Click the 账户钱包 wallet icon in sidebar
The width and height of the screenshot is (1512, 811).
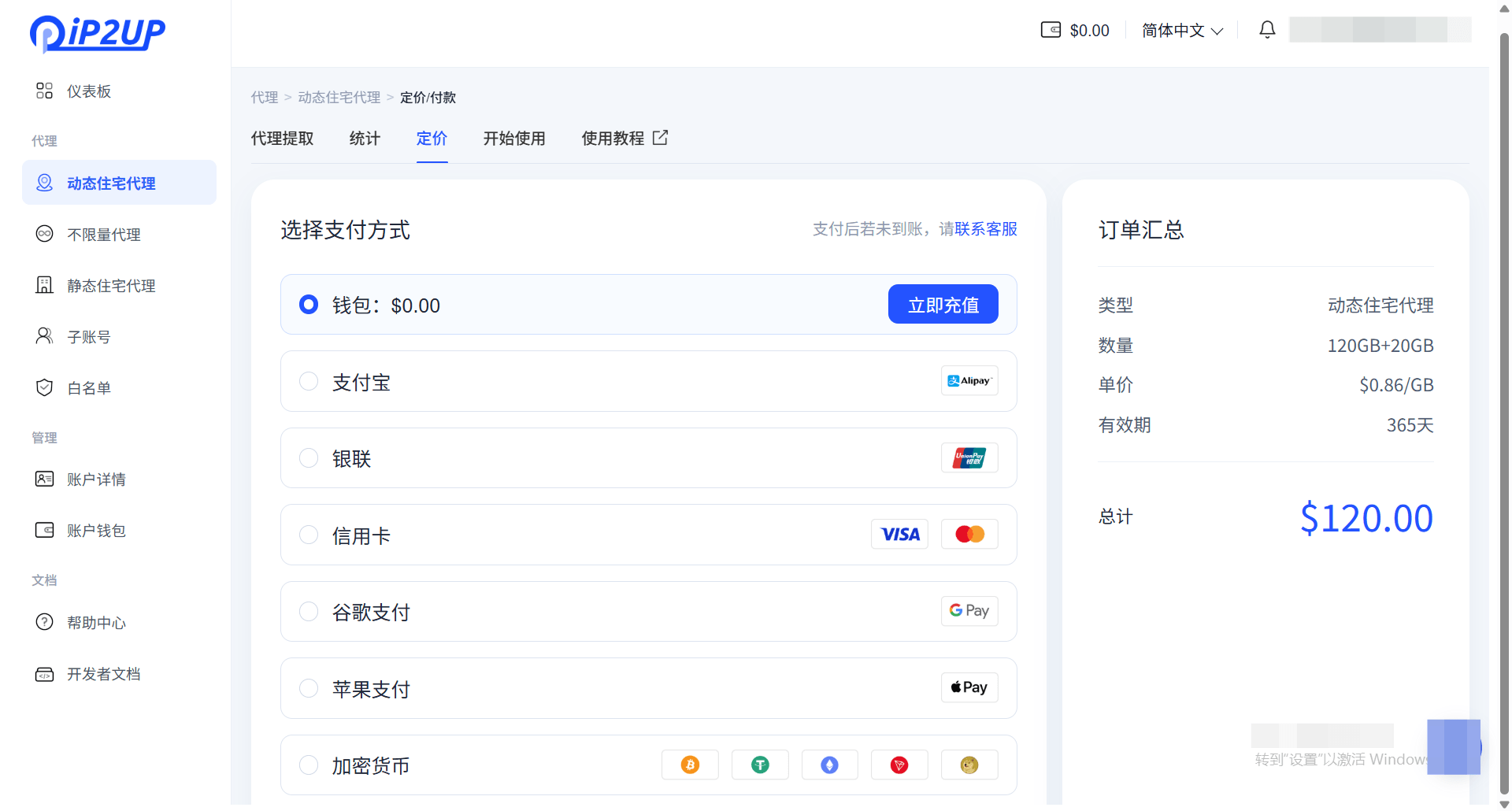(x=44, y=530)
